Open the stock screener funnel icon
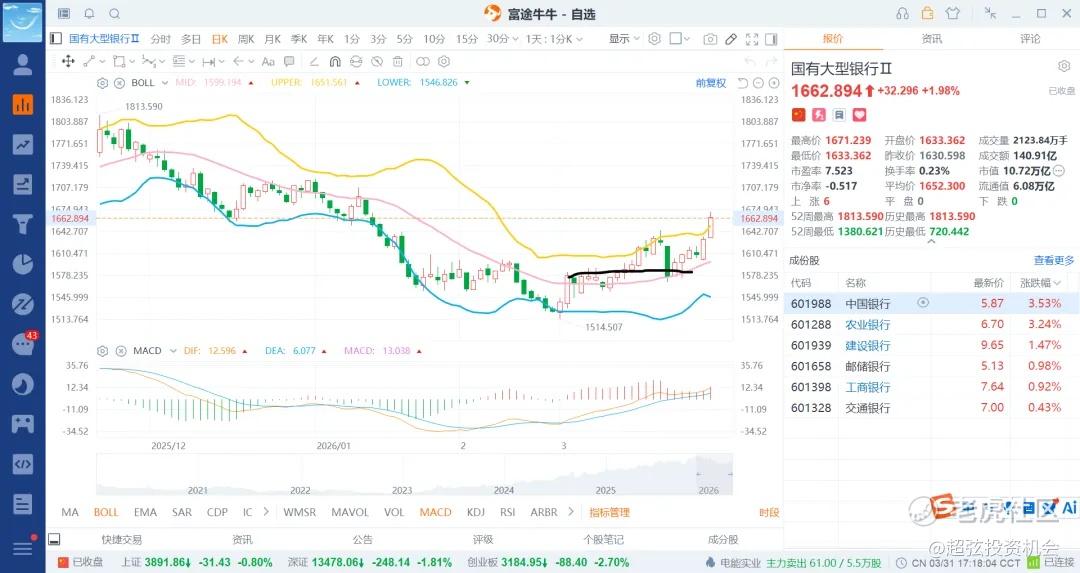 (x=23, y=225)
